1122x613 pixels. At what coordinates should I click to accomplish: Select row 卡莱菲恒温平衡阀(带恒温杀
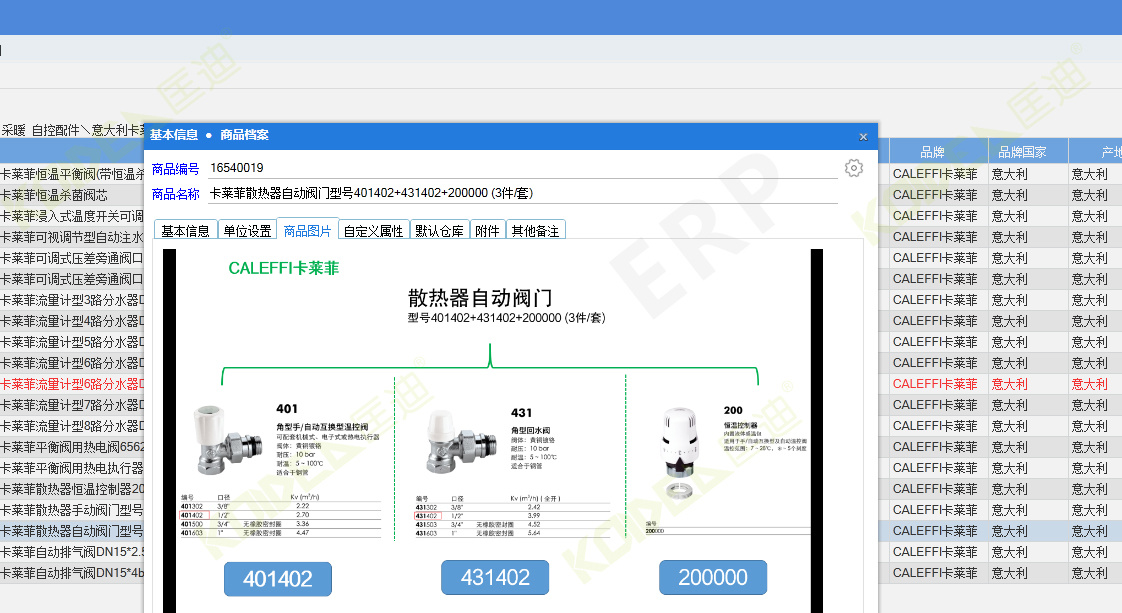click(72, 174)
